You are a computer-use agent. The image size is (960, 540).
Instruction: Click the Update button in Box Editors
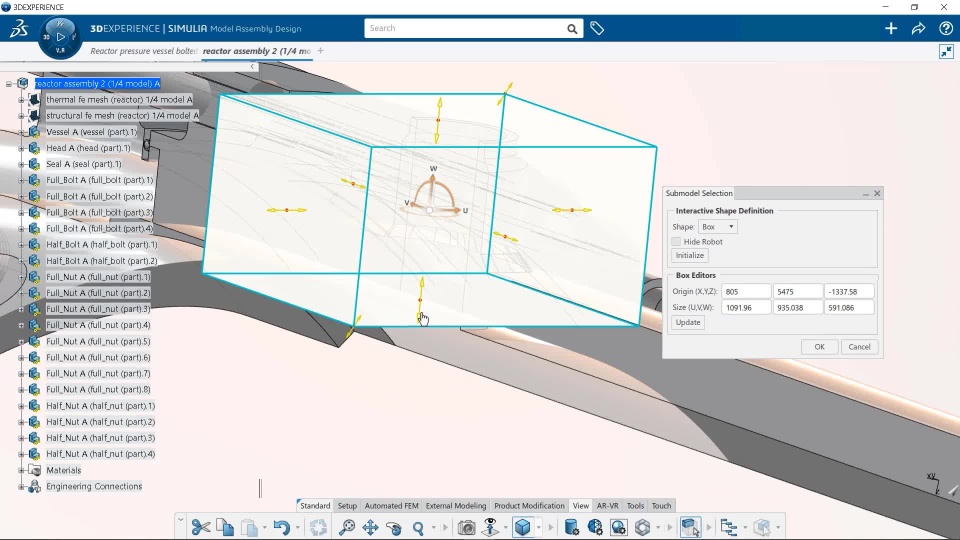tap(688, 323)
